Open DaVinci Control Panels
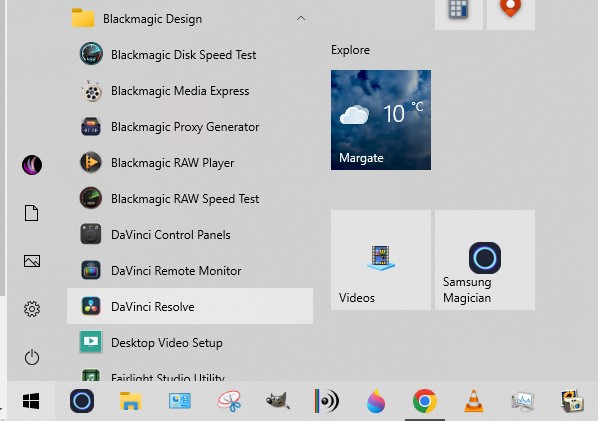Viewport: 598px width, 421px height. 190,235
